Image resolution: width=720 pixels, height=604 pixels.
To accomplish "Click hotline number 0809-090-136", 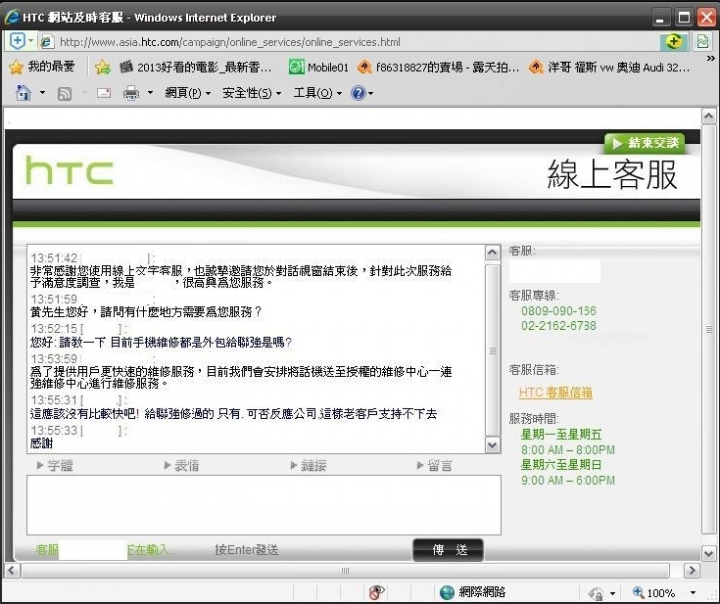I will 558,311.
